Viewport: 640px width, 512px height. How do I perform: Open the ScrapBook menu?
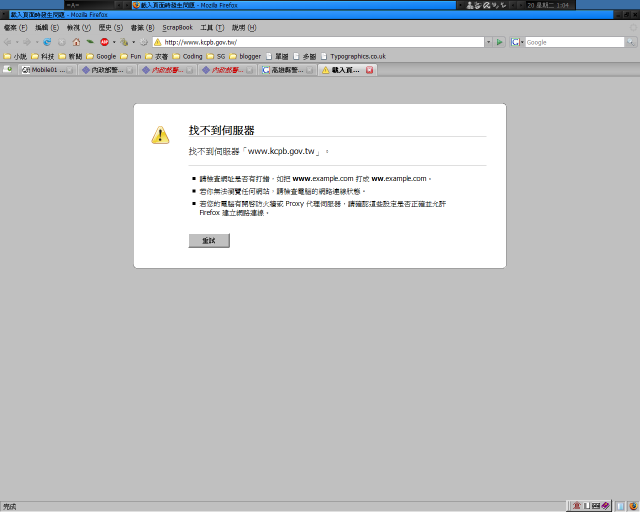coord(178,28)
